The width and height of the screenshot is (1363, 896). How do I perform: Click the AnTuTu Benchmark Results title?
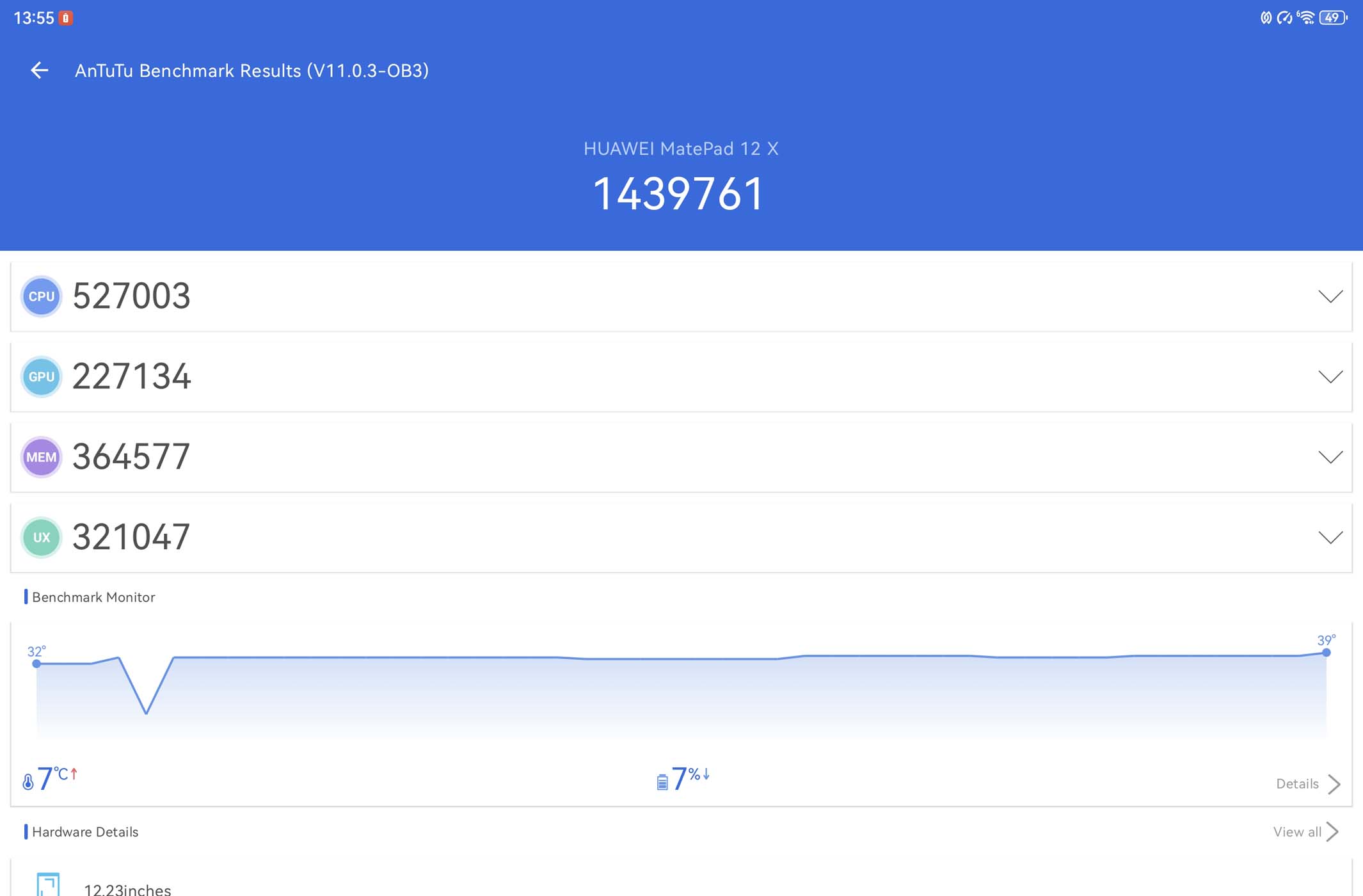pos(251,70)
